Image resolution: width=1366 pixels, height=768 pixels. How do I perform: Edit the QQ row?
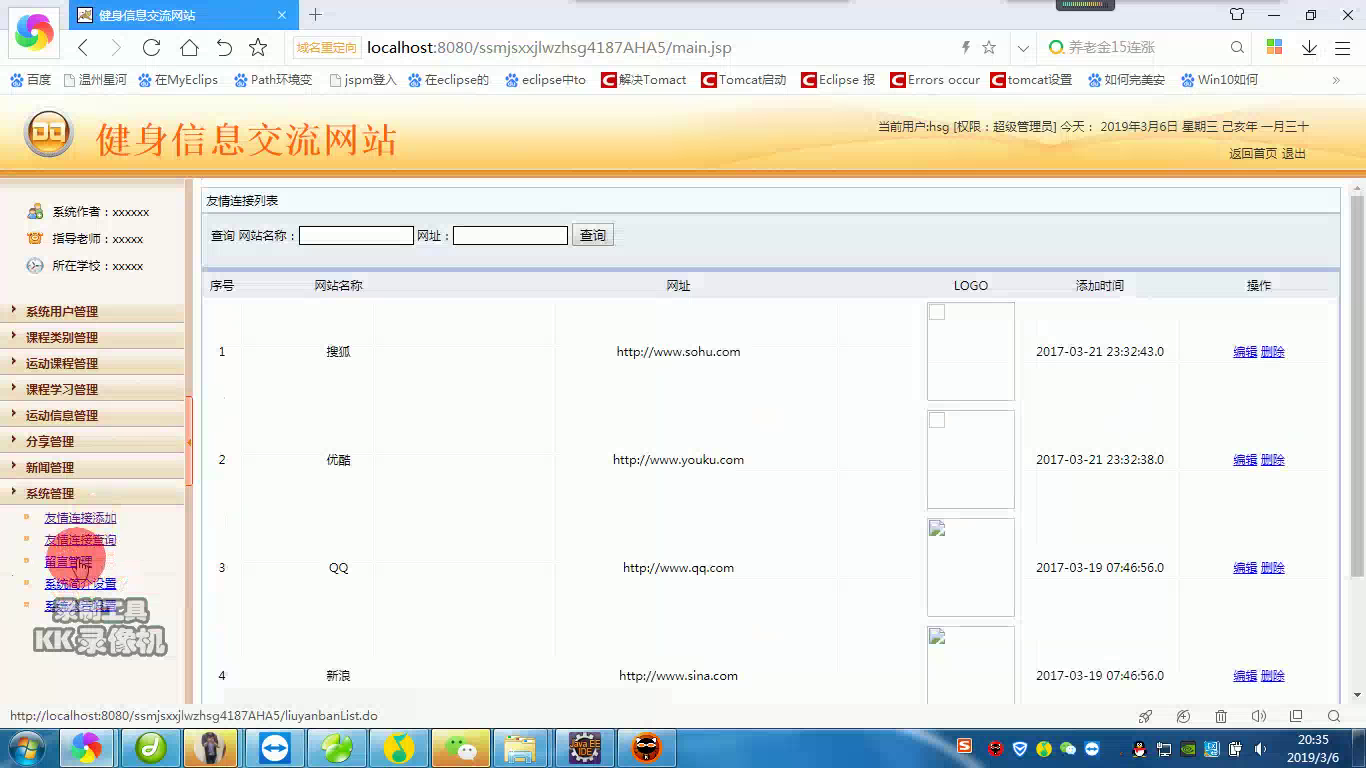(x=1245, y=568)
